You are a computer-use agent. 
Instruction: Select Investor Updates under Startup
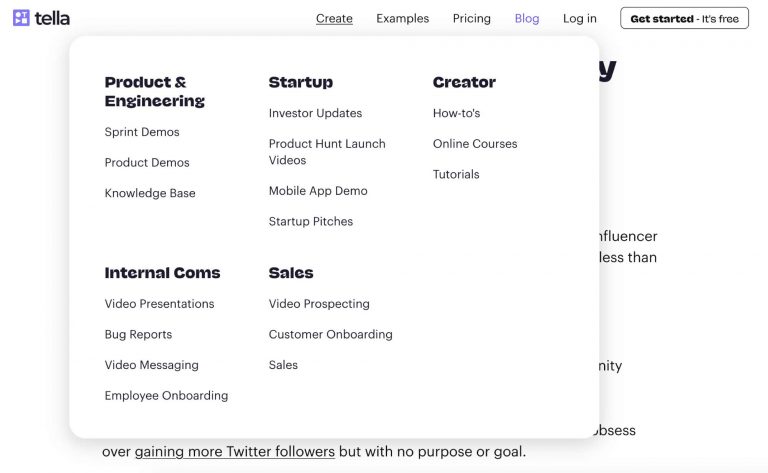315,113
